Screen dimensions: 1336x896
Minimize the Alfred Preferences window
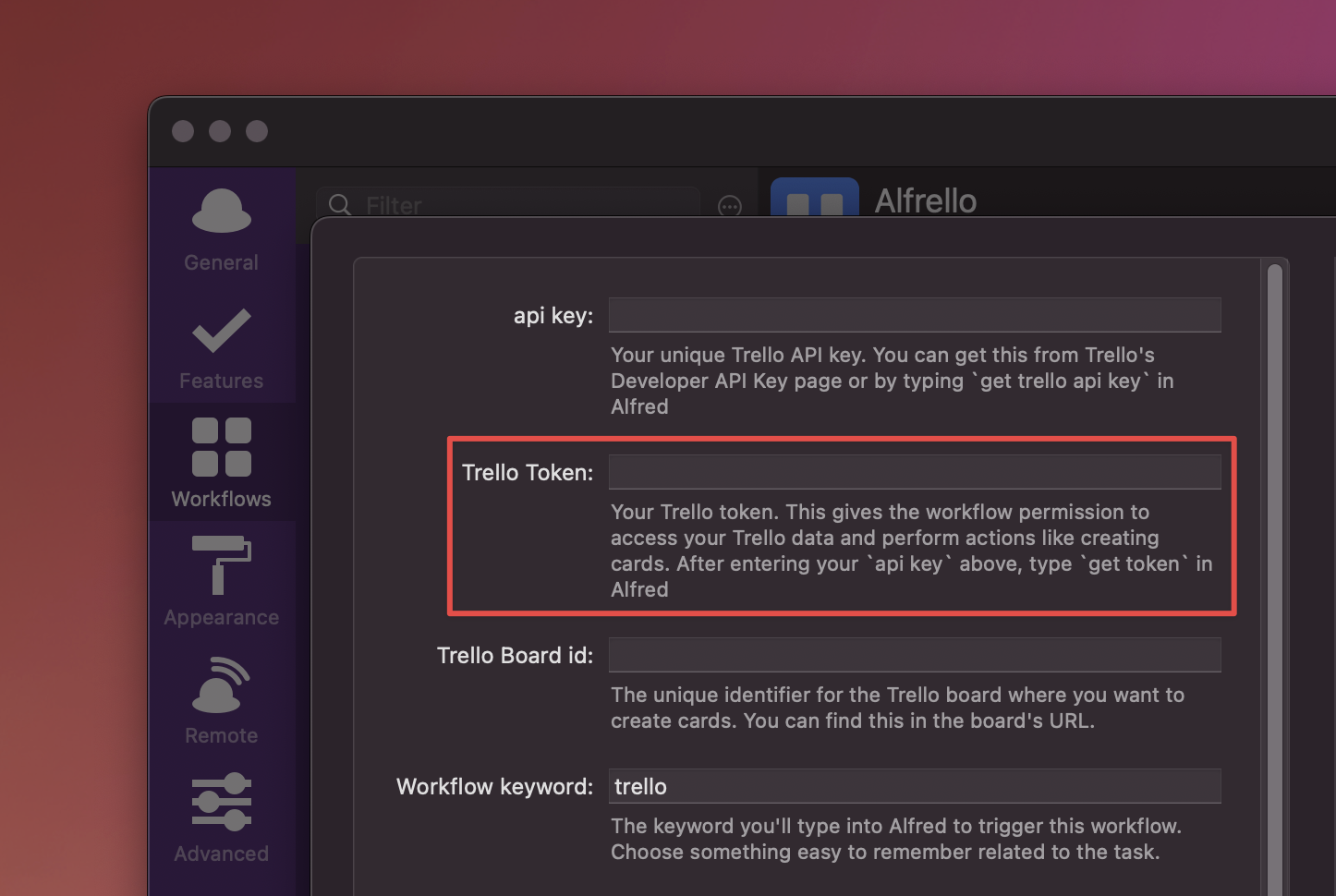pos(220,131)
